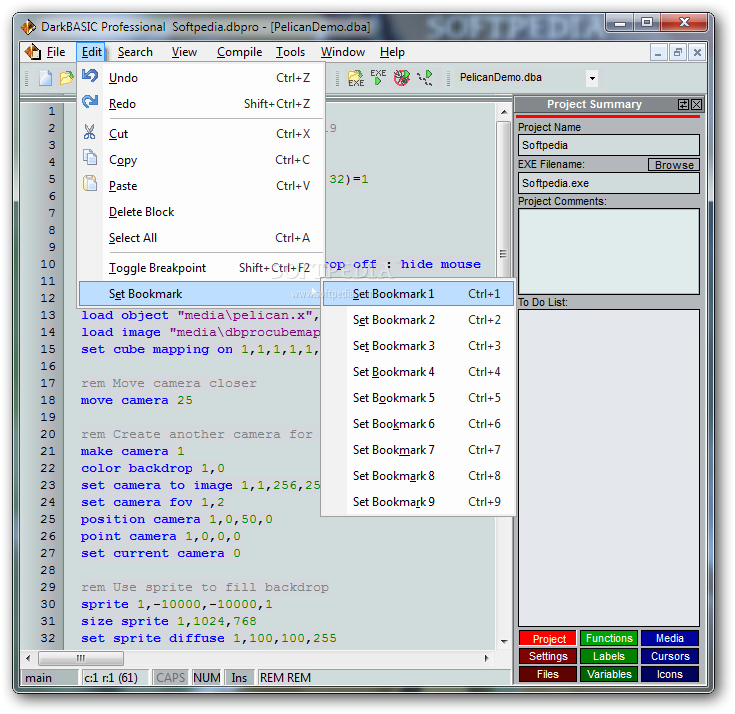Select Set Bookmark 6
735x714 pixels.
coord(419,424)
